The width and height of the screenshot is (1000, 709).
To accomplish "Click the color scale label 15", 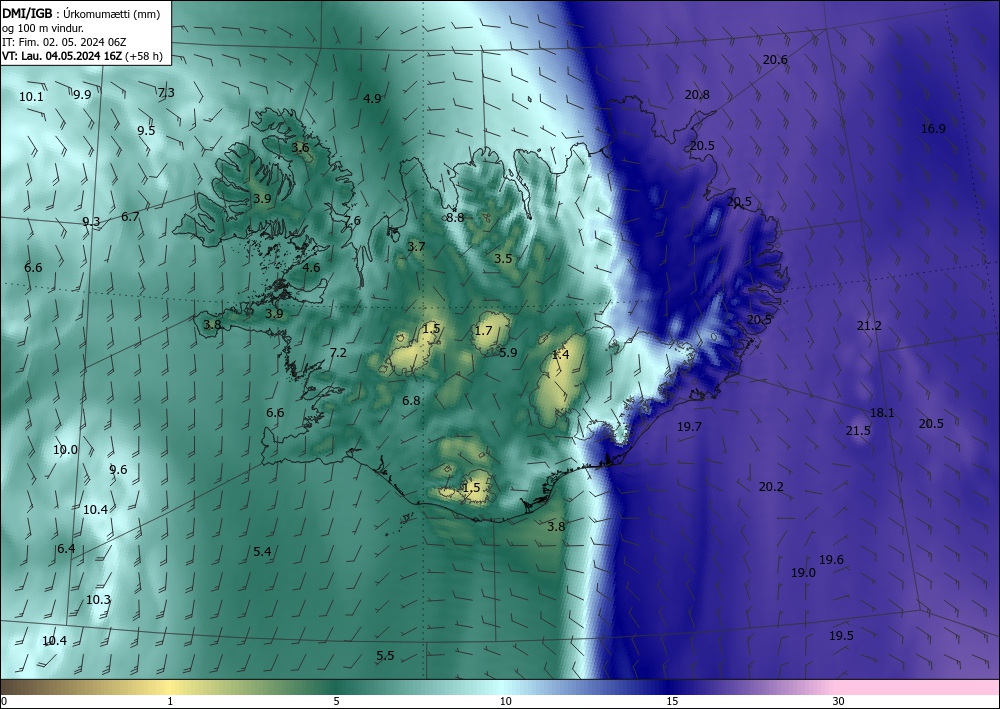I will pos(672,702).
